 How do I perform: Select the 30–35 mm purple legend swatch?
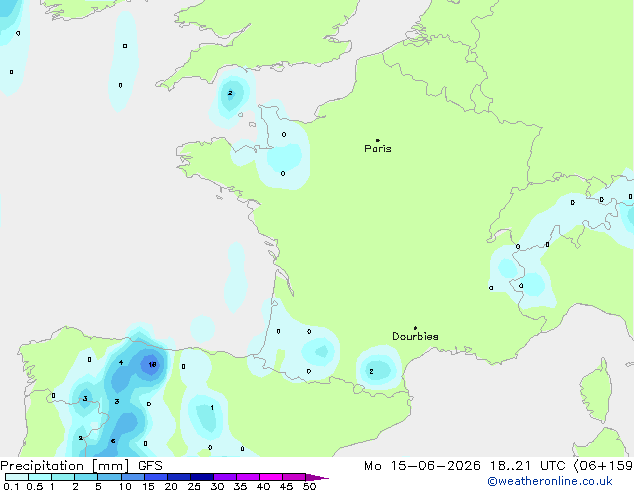coord(225,477)
